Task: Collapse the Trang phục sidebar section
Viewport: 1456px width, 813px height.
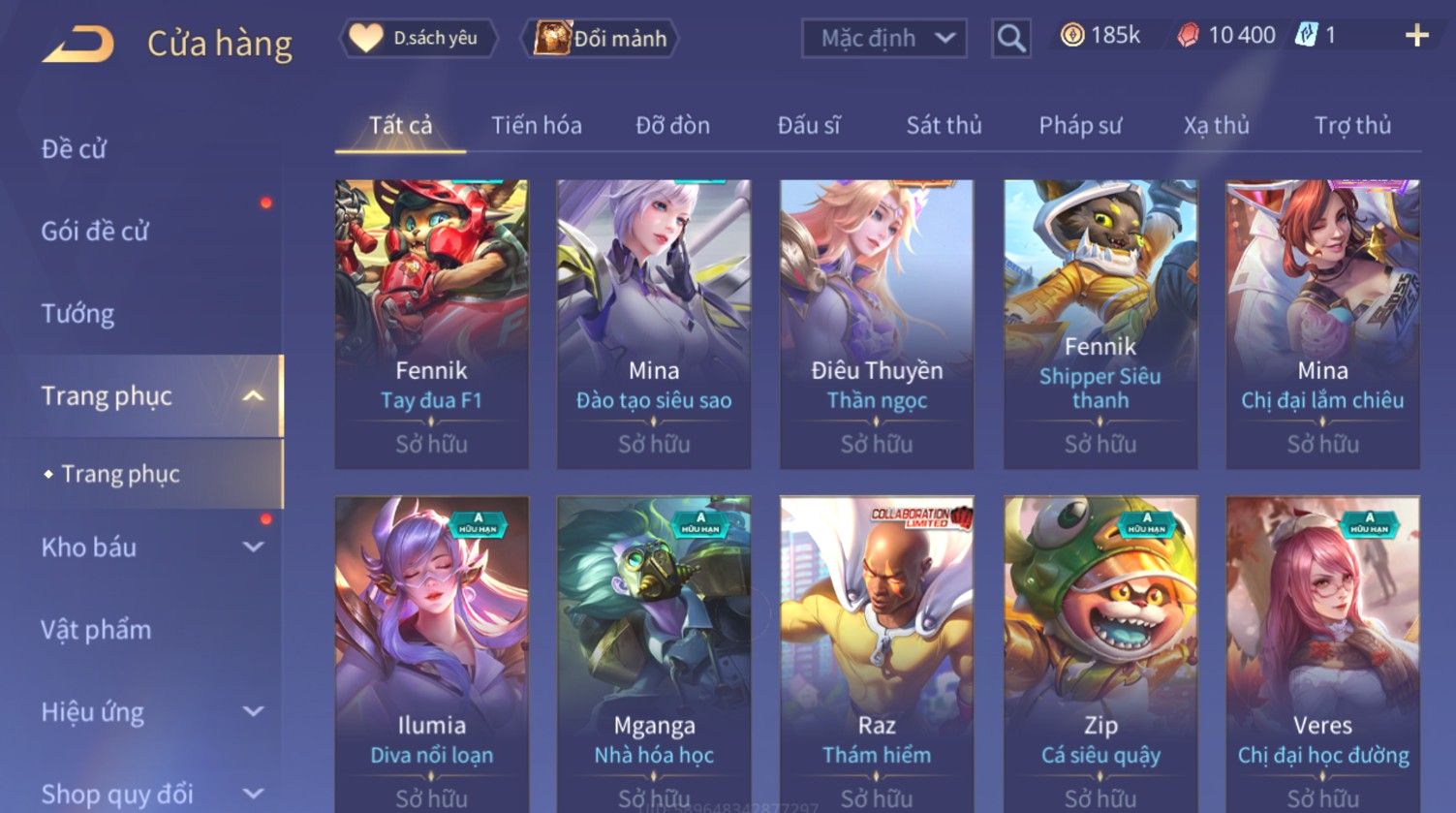Action: [253, 396]
